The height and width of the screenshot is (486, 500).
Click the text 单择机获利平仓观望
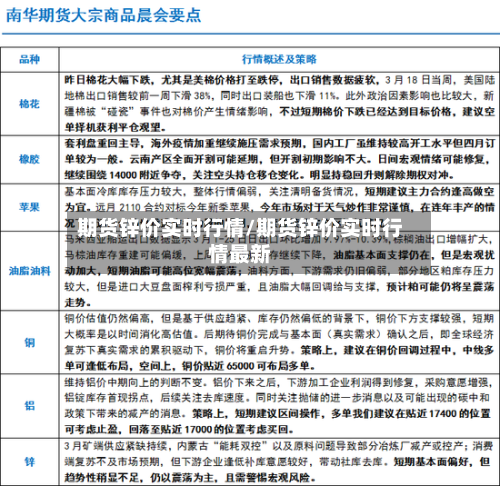coord(113,127)
